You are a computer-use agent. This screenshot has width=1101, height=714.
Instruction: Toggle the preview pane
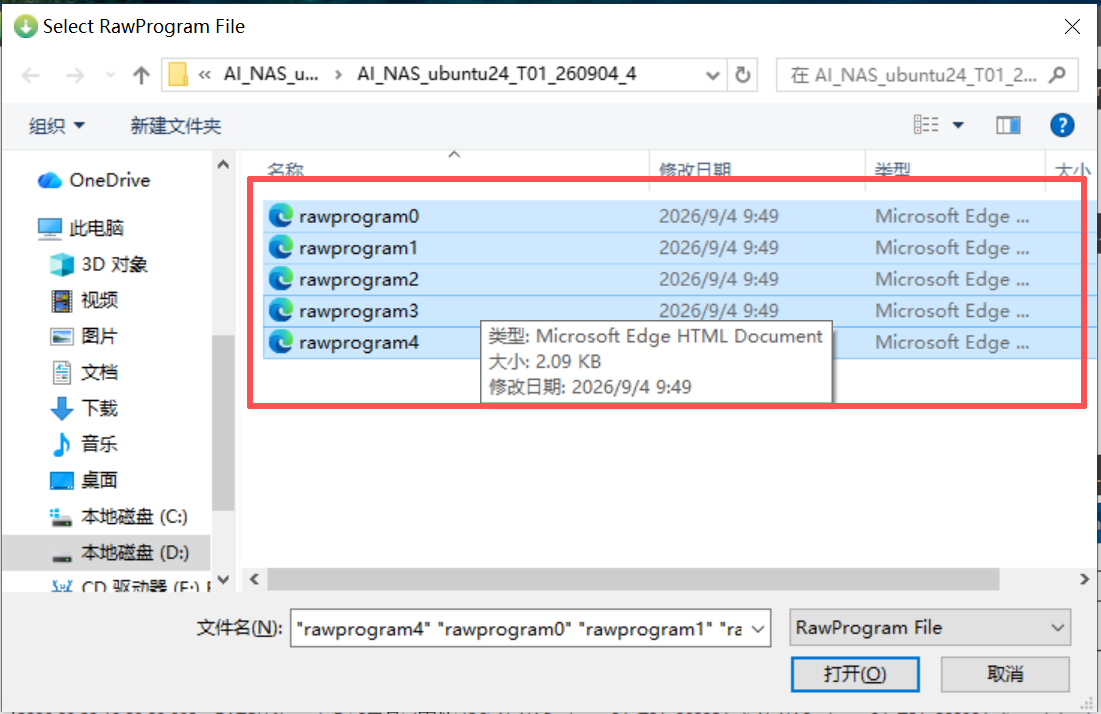point(1008,125)
